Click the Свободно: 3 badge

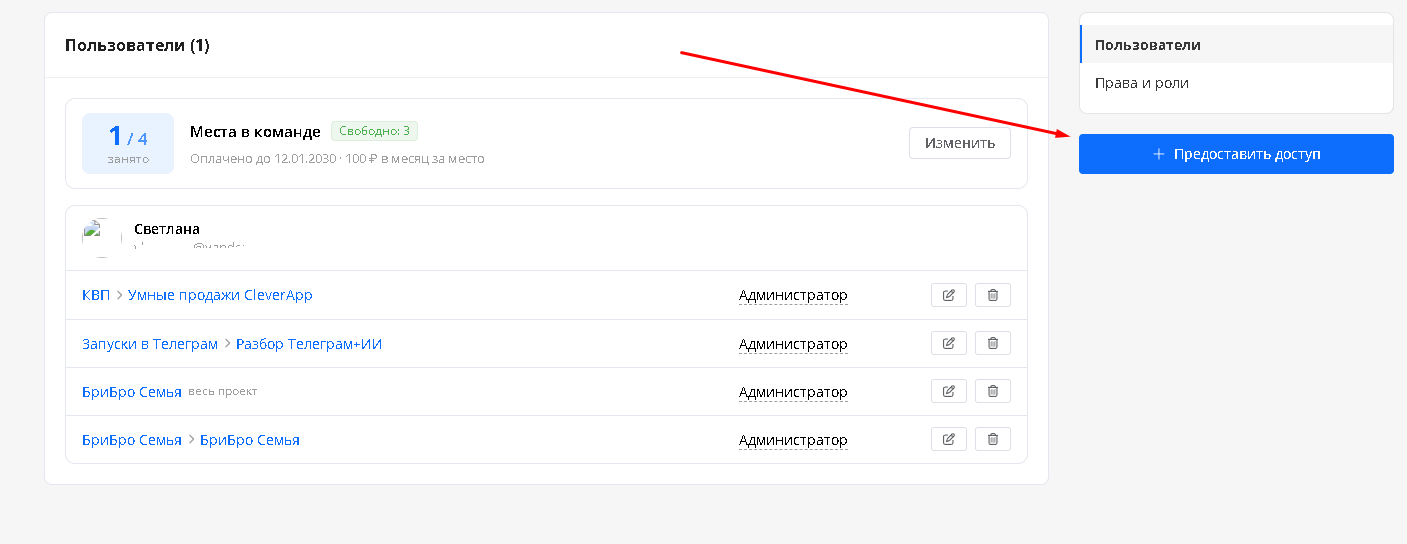pyautogui.click(x=374, y=131)
